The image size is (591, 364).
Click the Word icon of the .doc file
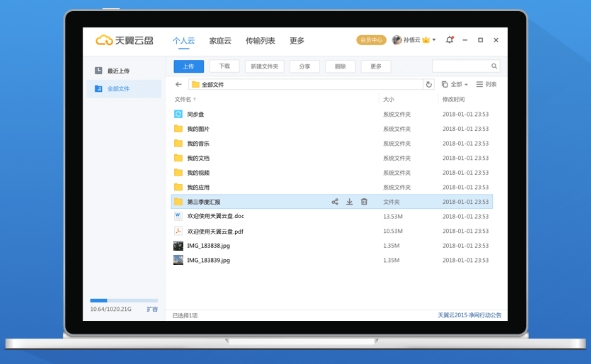(178, 216)
